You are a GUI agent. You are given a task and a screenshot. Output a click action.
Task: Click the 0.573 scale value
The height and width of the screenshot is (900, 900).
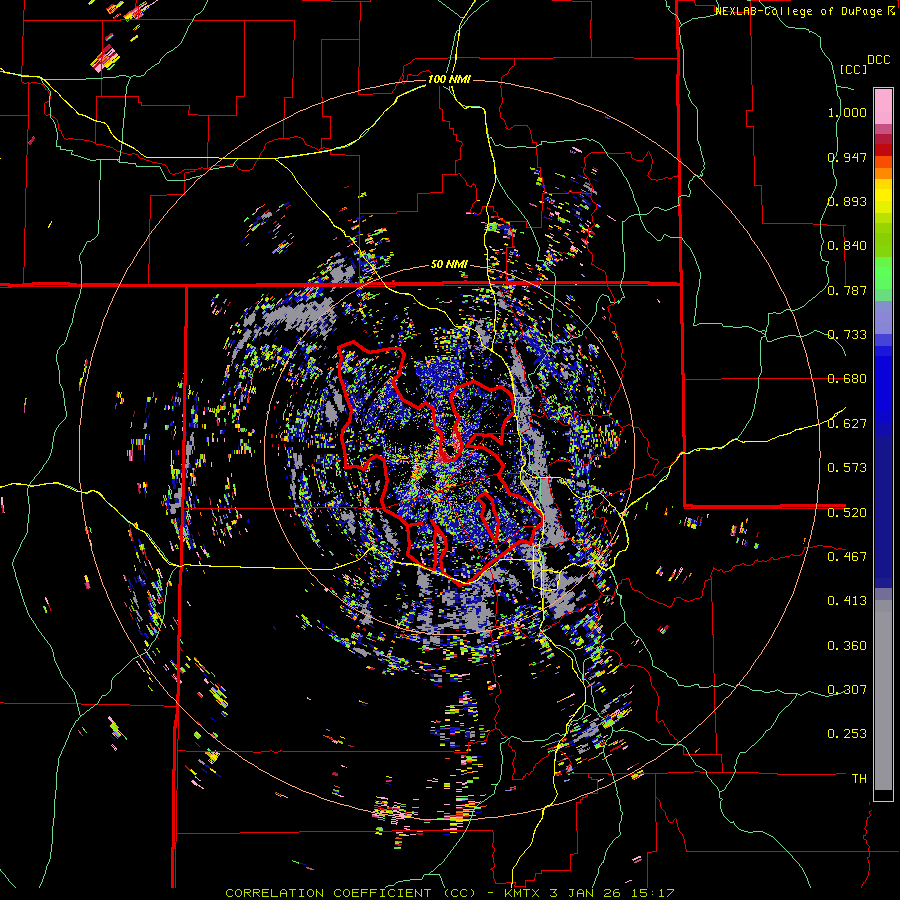847,468
